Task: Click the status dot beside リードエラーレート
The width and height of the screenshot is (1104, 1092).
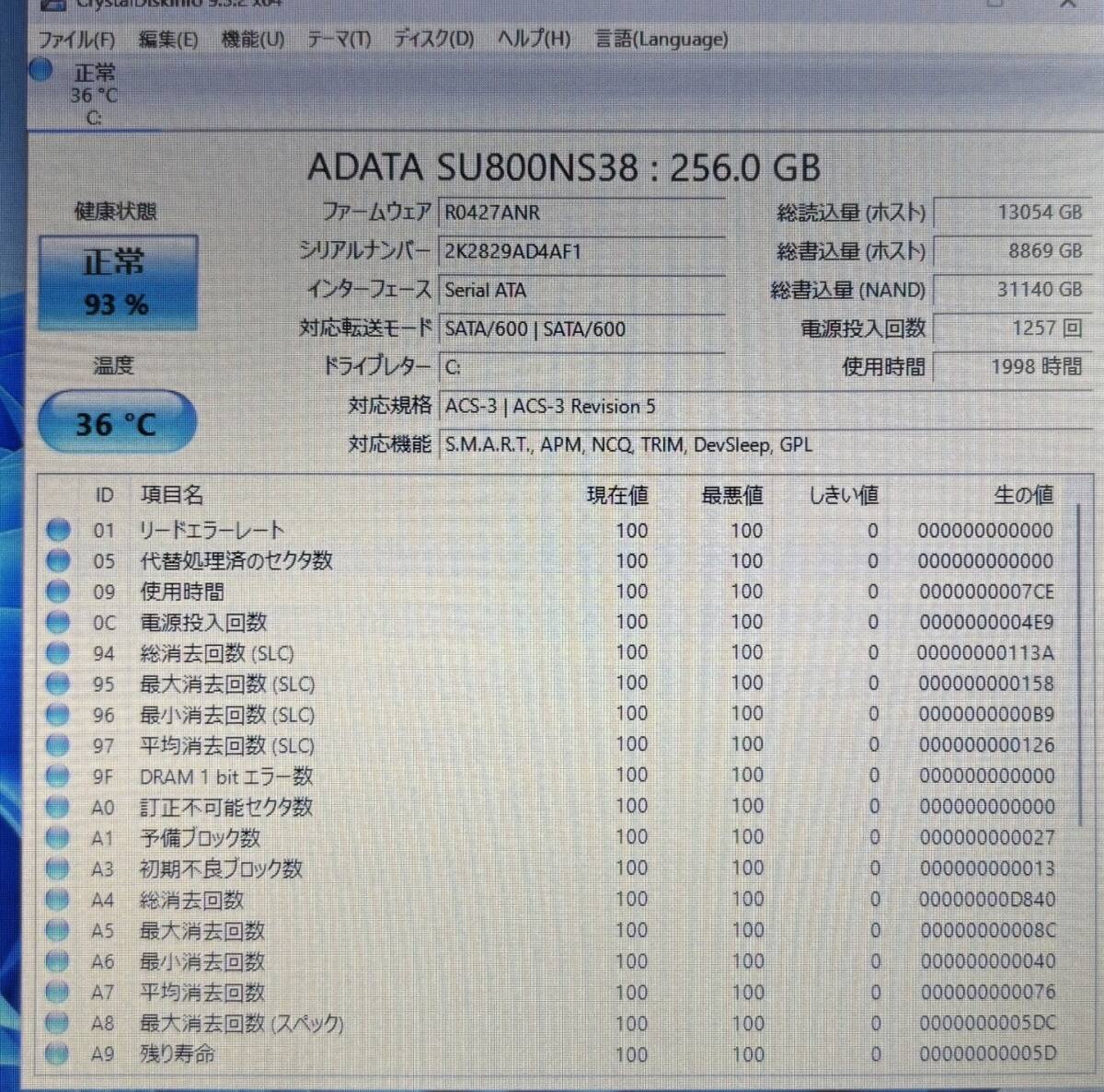Action: tap(58, 529)
